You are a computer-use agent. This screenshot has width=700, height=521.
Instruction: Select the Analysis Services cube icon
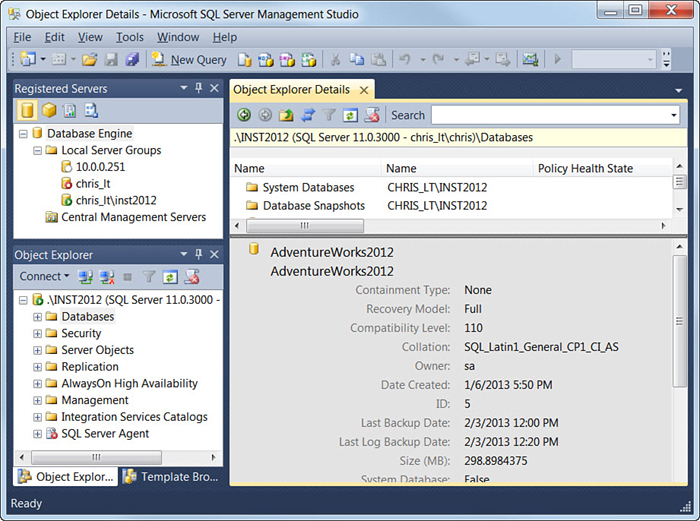point(48,110)
